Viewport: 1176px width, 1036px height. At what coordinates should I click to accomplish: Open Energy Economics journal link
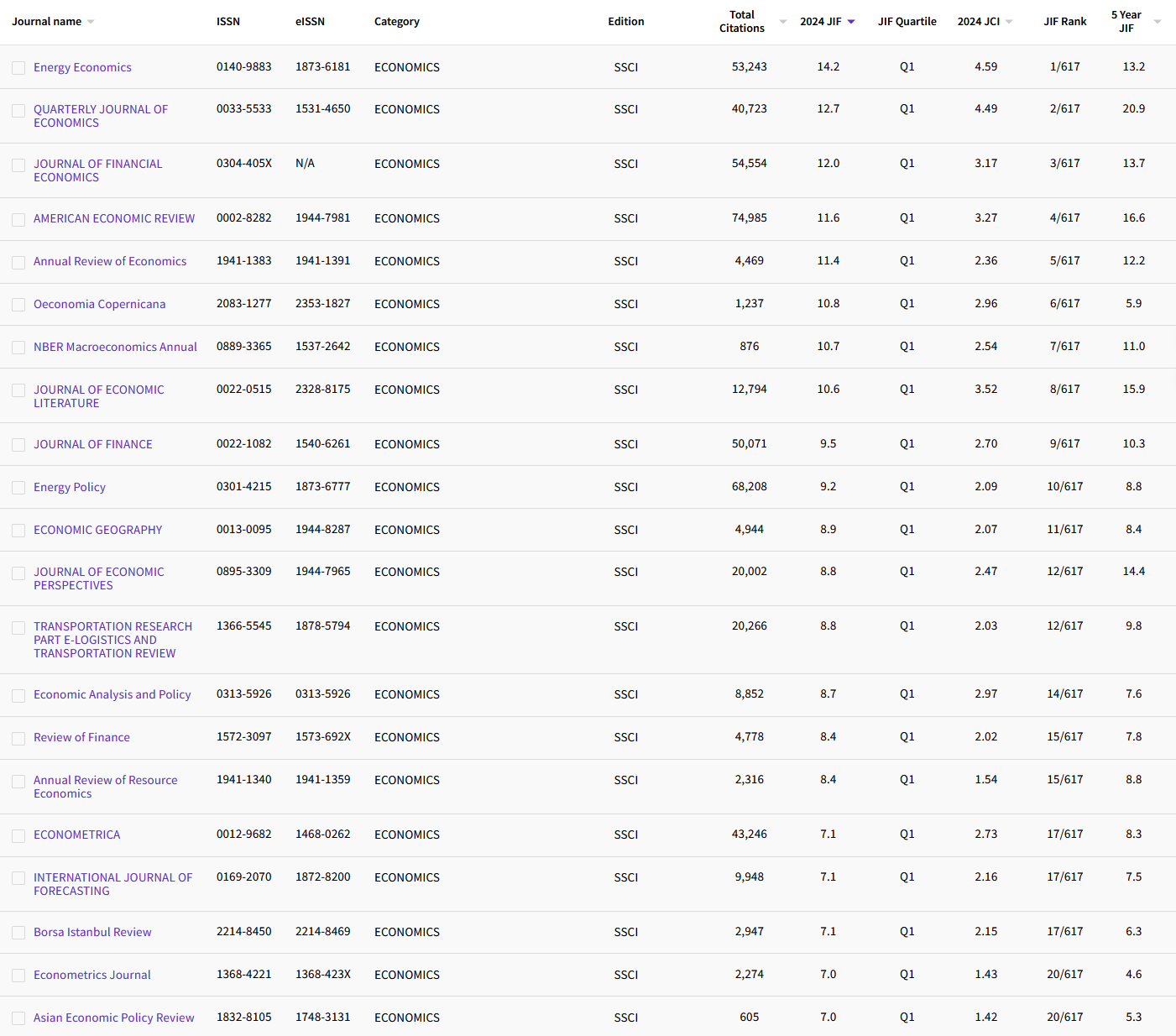[x=82, y=67]
